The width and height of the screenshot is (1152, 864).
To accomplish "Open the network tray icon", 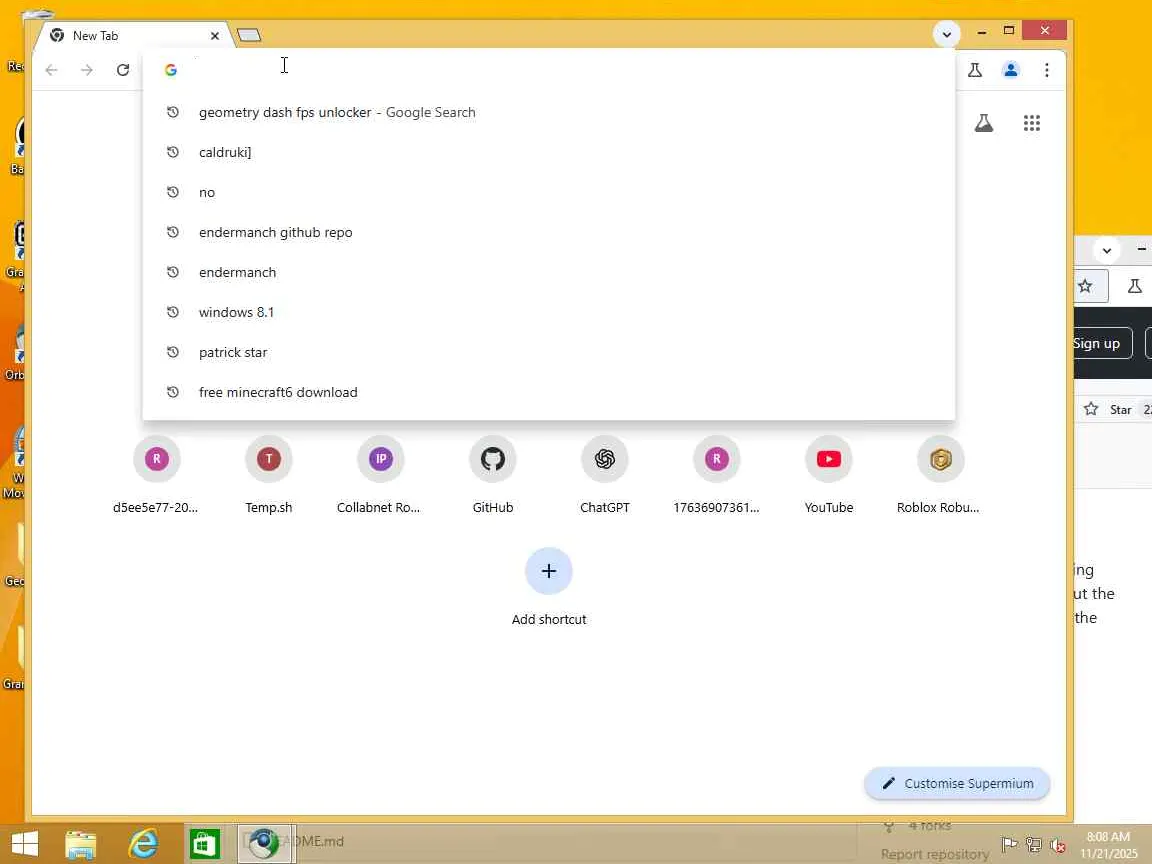I will click(1034, 845).
